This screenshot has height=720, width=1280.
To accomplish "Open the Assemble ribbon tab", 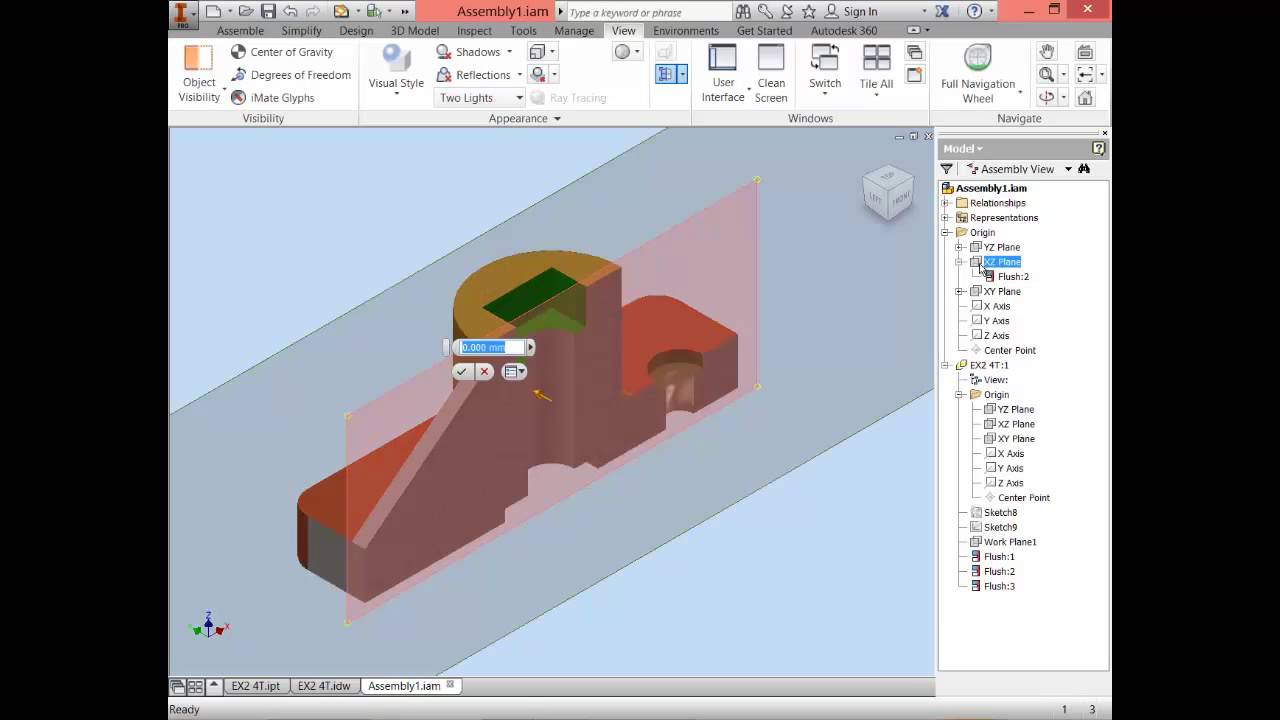I will (x=240, y=31).
